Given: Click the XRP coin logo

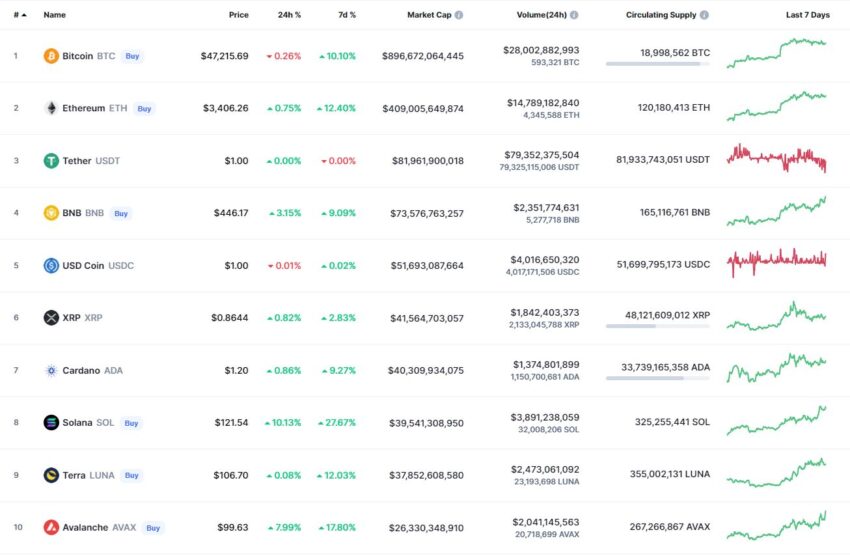Looking at the screenshot, I should (x=51, y=318).
